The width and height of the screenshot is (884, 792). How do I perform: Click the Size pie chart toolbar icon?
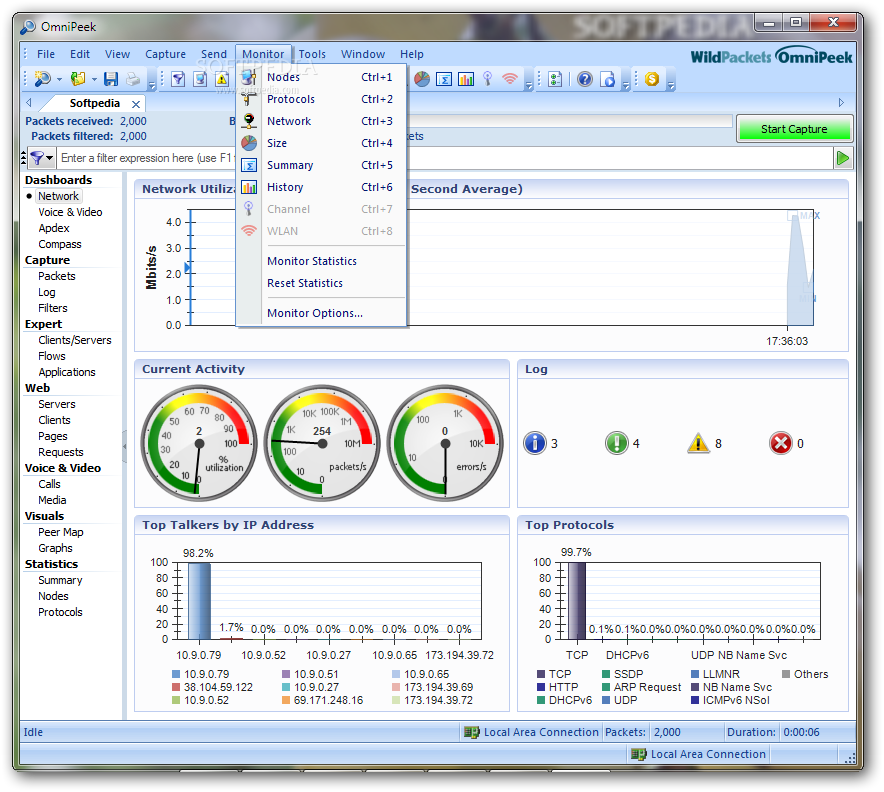422,79
